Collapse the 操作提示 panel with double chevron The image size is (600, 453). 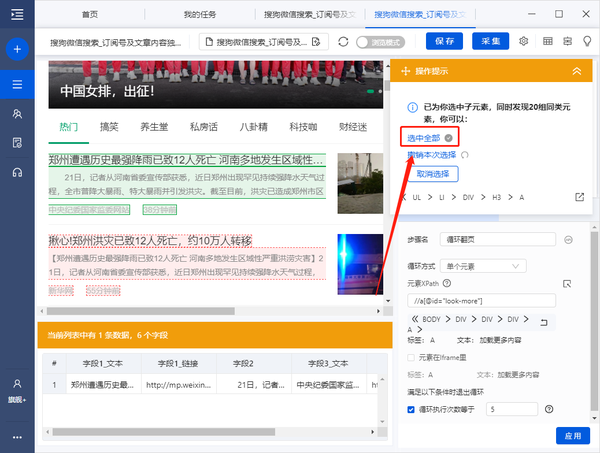pos(576,71)
